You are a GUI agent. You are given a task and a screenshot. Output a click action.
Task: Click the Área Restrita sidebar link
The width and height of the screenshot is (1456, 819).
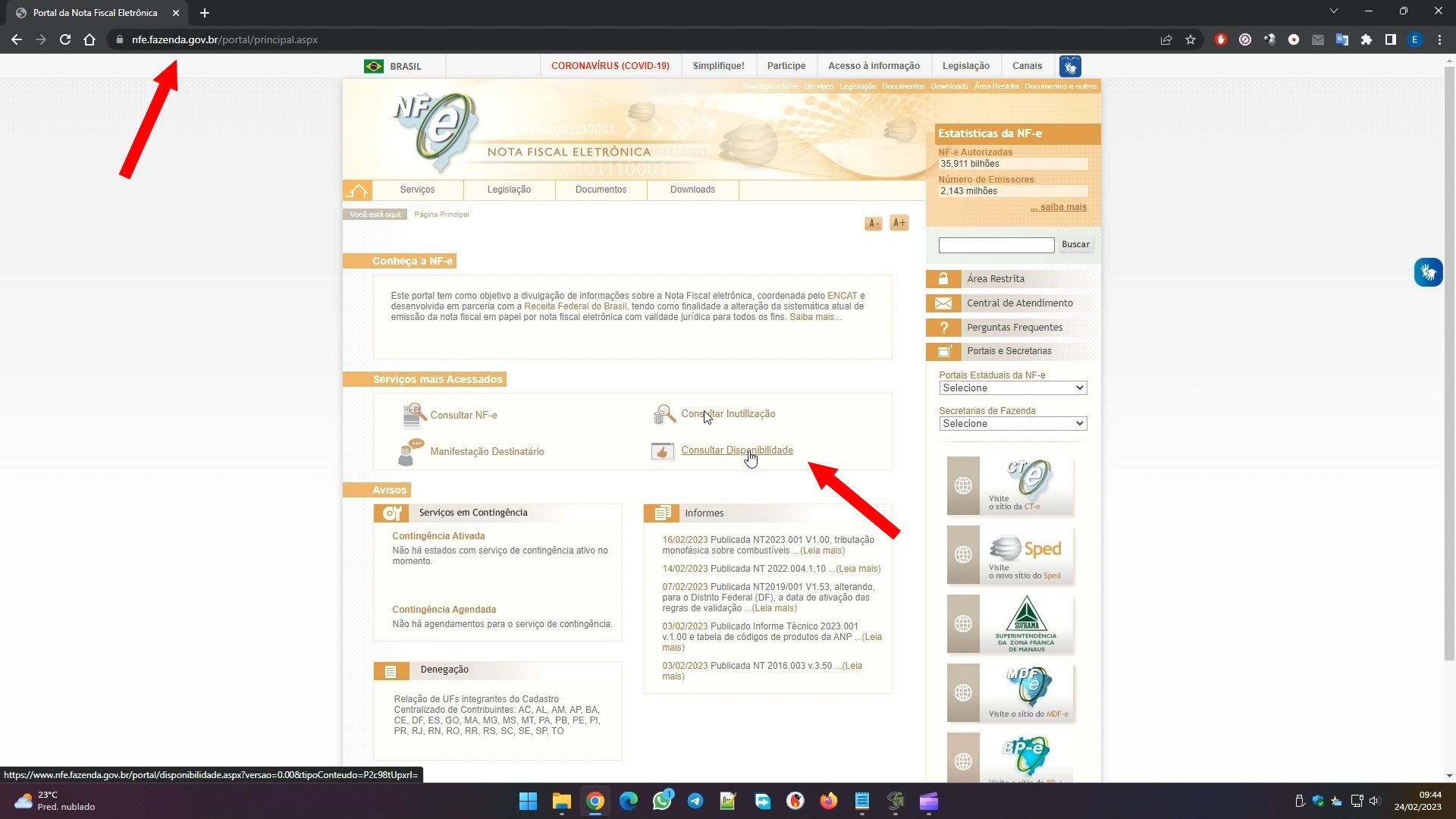pyautogui.click(x=996, y=279)
